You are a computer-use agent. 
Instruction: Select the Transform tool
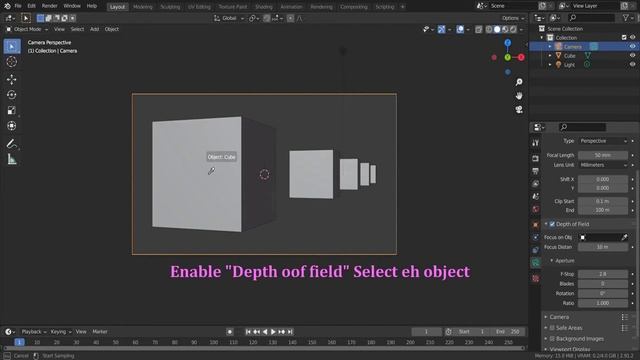tap(12, 126)
